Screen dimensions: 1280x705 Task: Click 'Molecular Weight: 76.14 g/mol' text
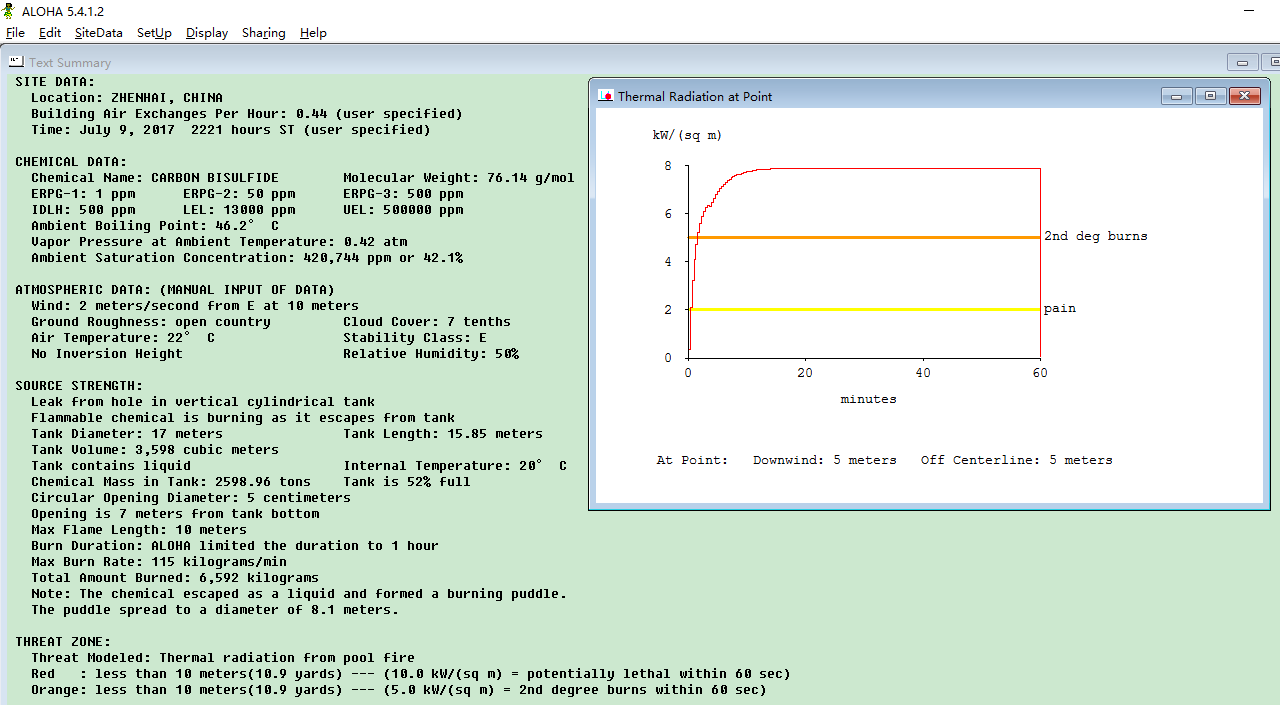(x=459, y=178)
